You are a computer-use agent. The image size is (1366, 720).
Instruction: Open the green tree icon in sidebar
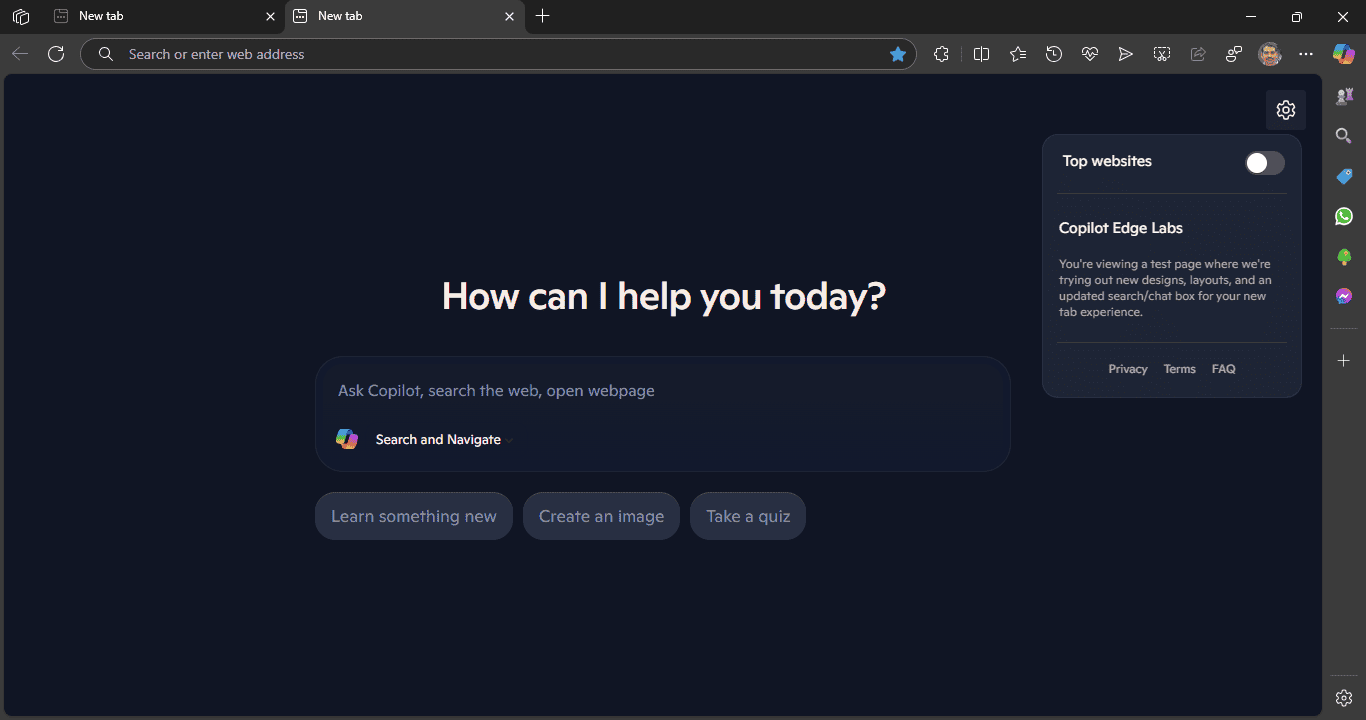1344,257
